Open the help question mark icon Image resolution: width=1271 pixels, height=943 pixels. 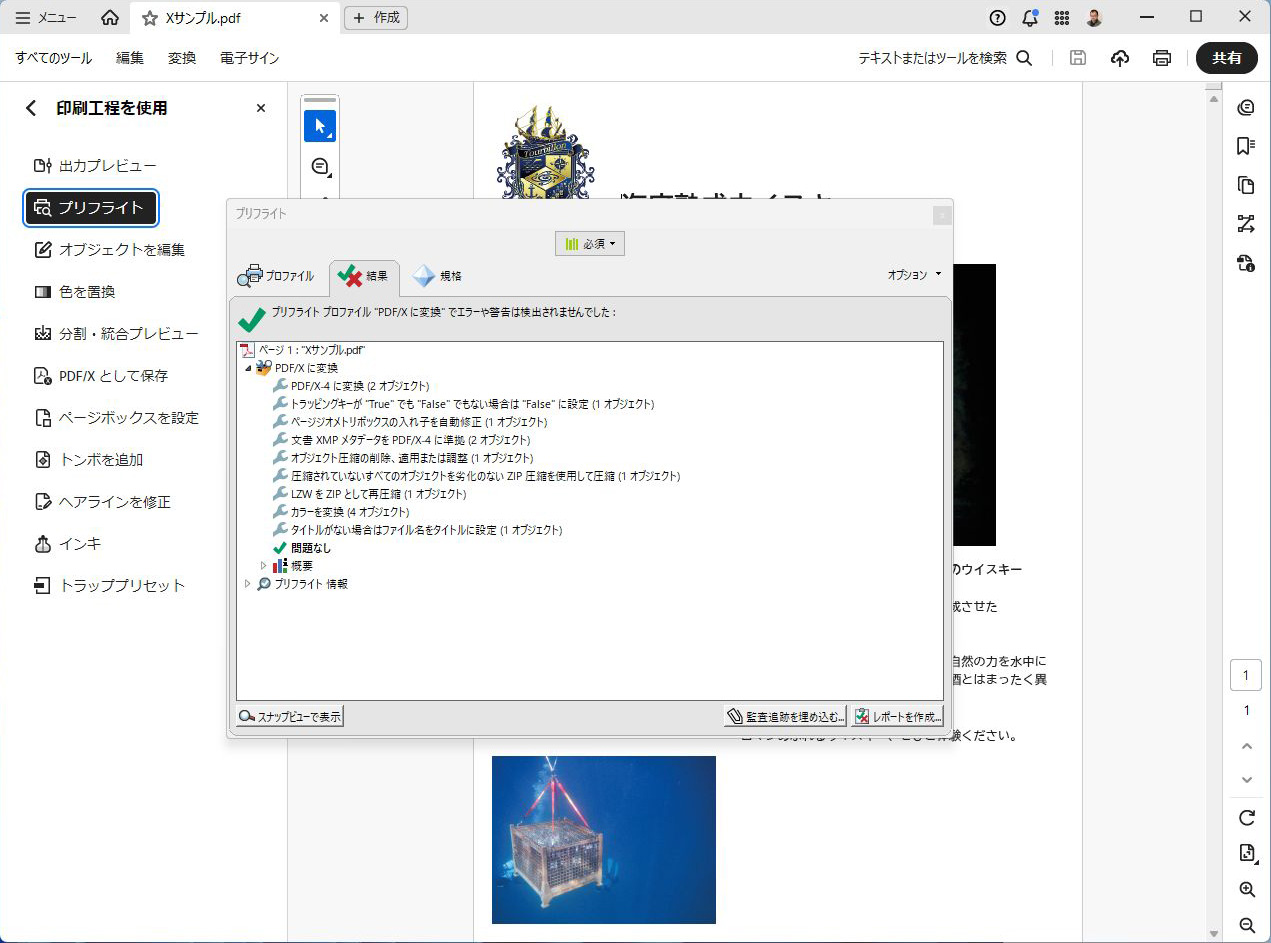997,17
